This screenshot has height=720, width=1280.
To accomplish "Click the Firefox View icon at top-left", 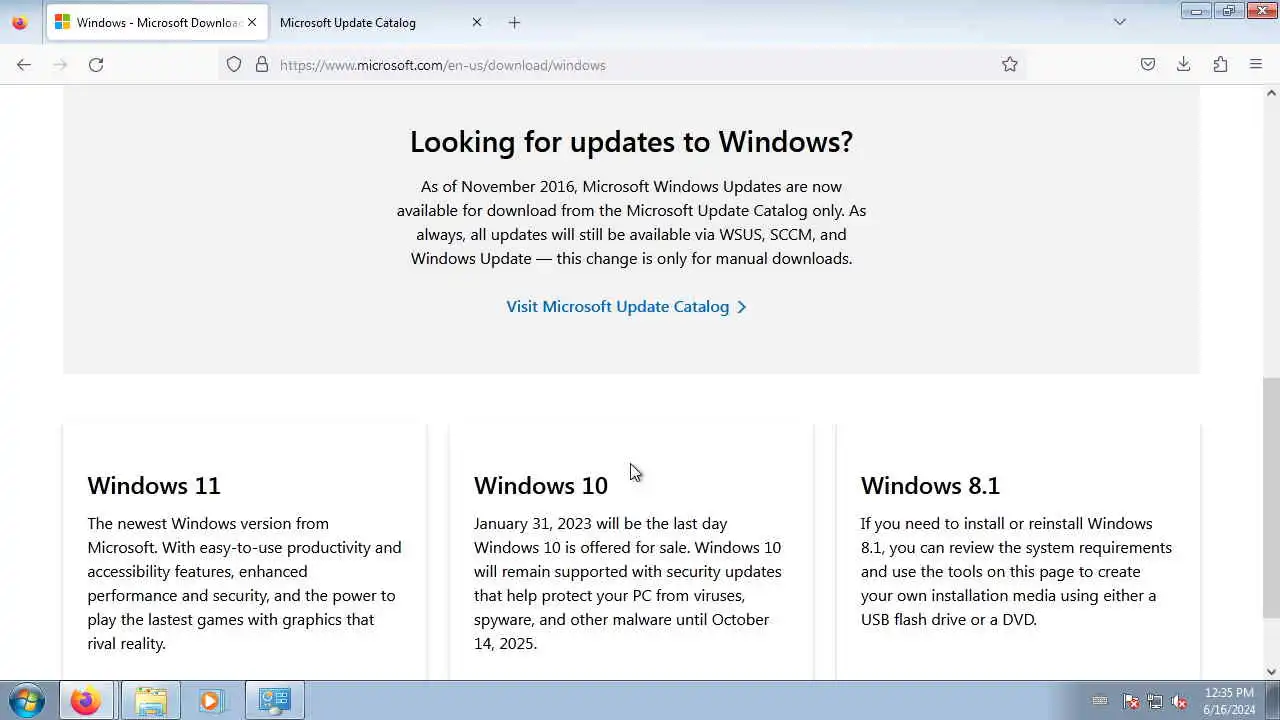I will pyautogui.click(x=19, y=22).
